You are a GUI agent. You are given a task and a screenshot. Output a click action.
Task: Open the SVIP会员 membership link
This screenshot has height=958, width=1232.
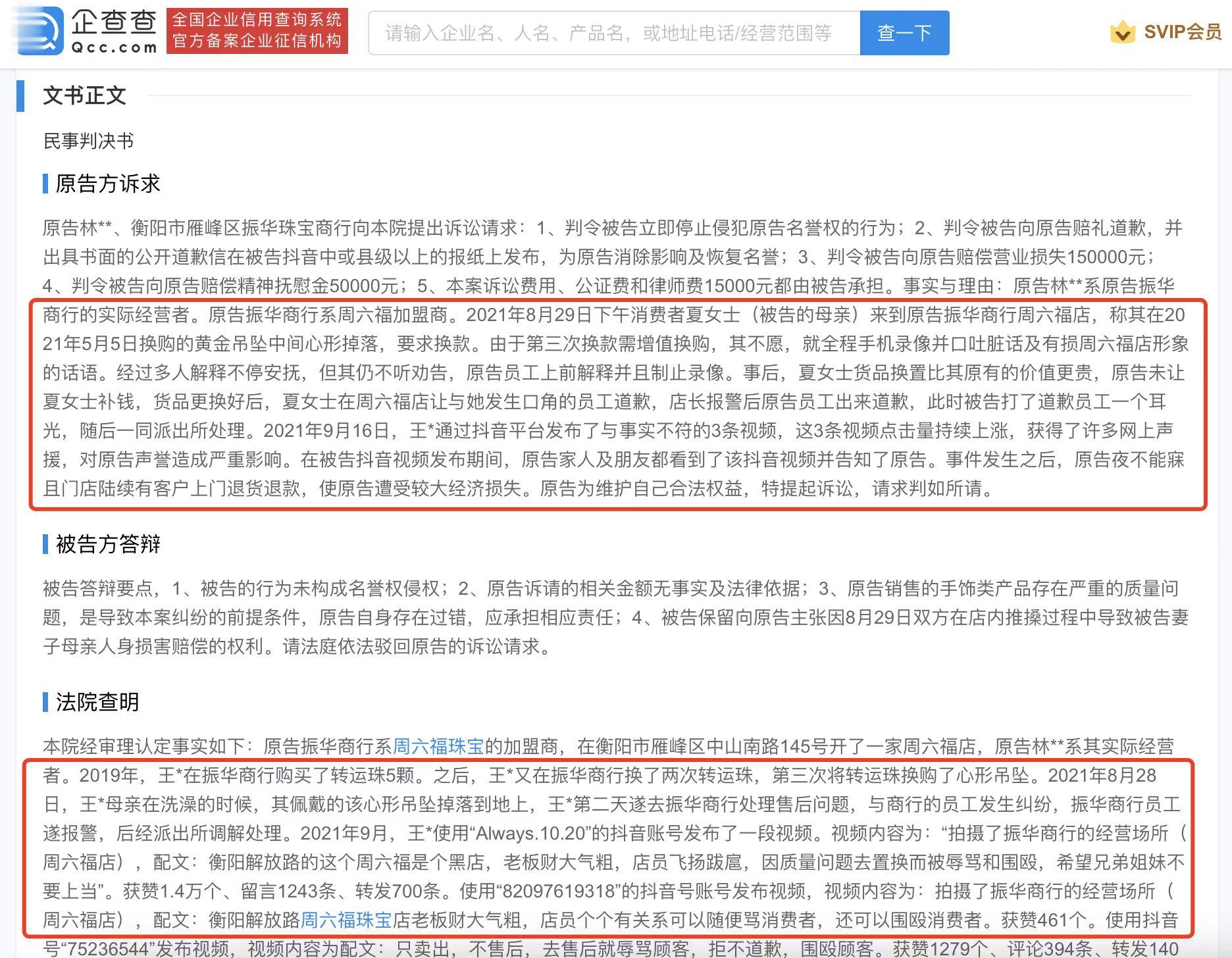click(x=1183, y=32)
